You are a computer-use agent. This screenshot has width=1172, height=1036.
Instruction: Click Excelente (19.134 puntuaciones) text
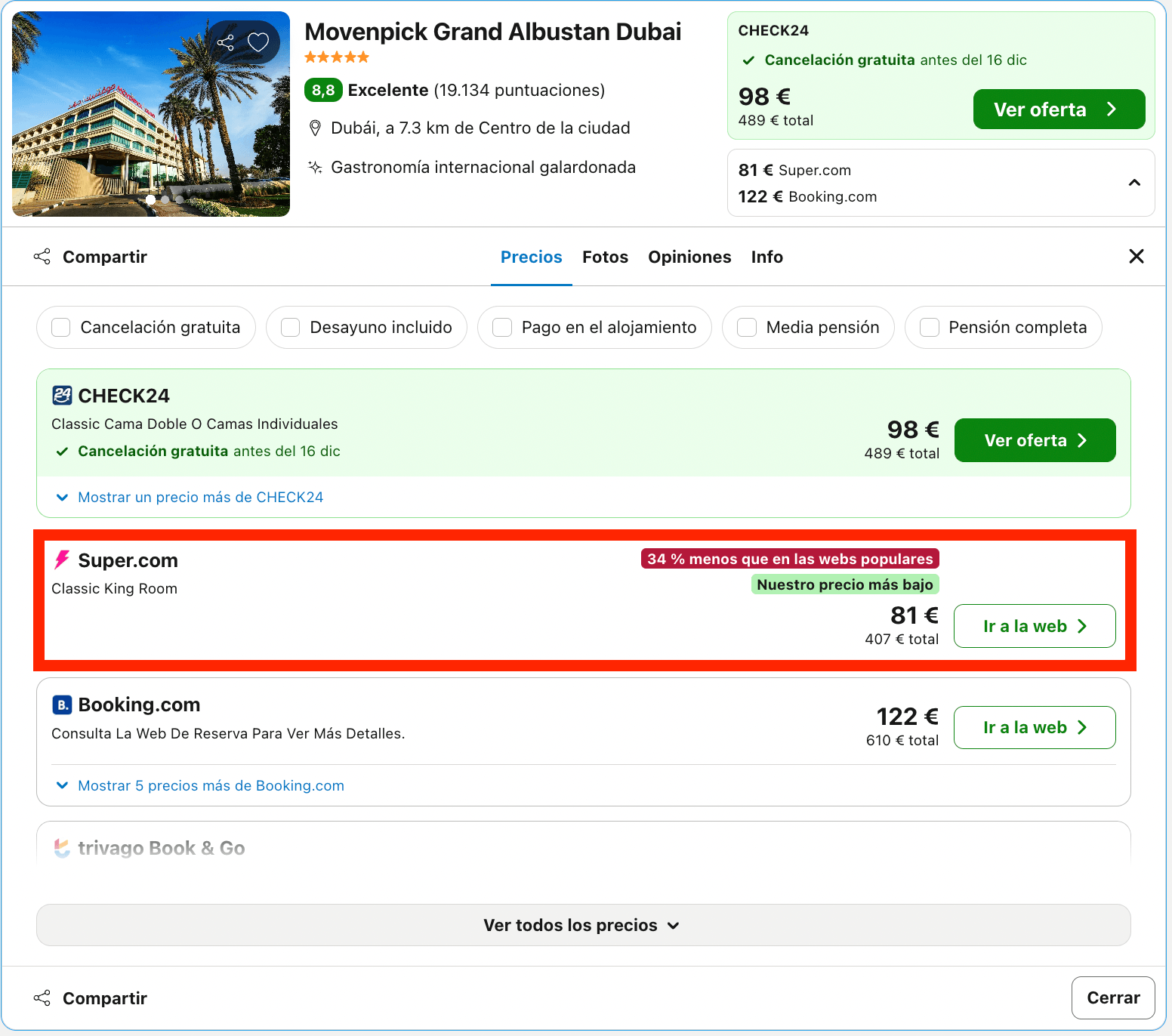point(477,90)
